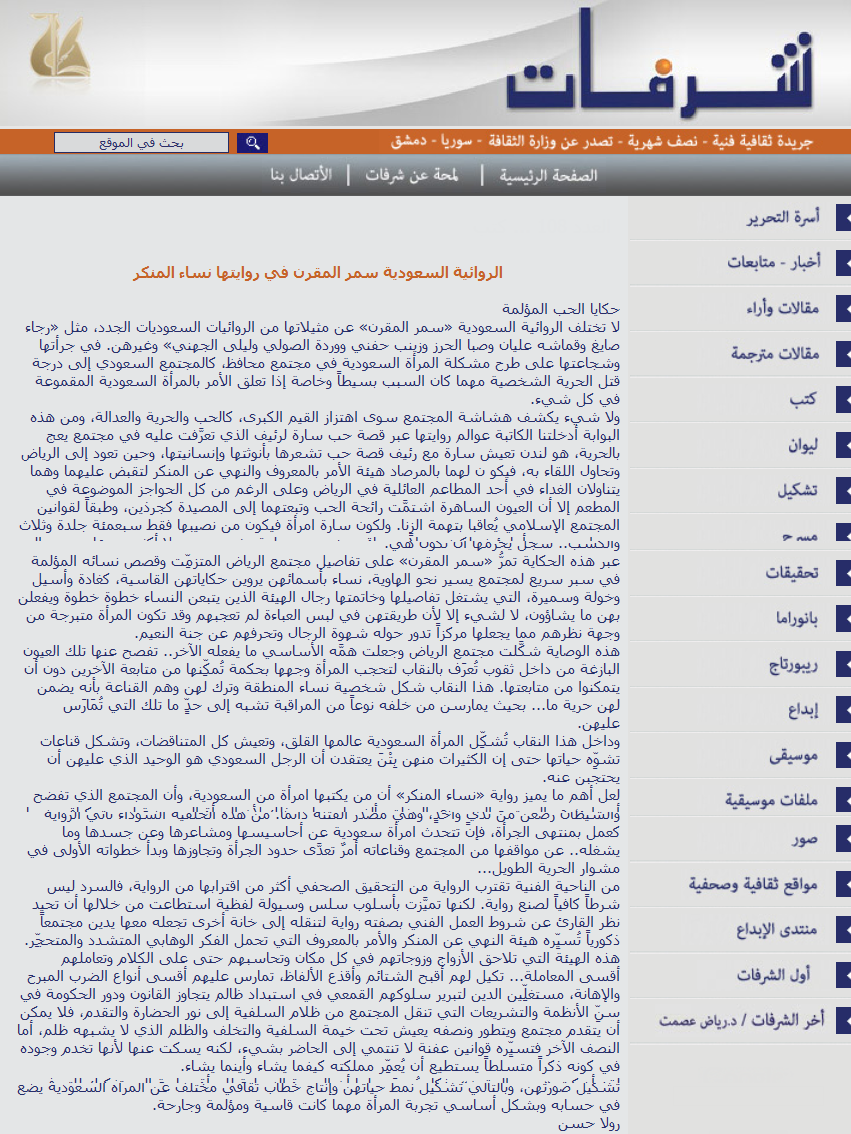The width and height of the screenshot is (851, 1134).
Task: Click the magnifier search button
Action: coord(252,142)
